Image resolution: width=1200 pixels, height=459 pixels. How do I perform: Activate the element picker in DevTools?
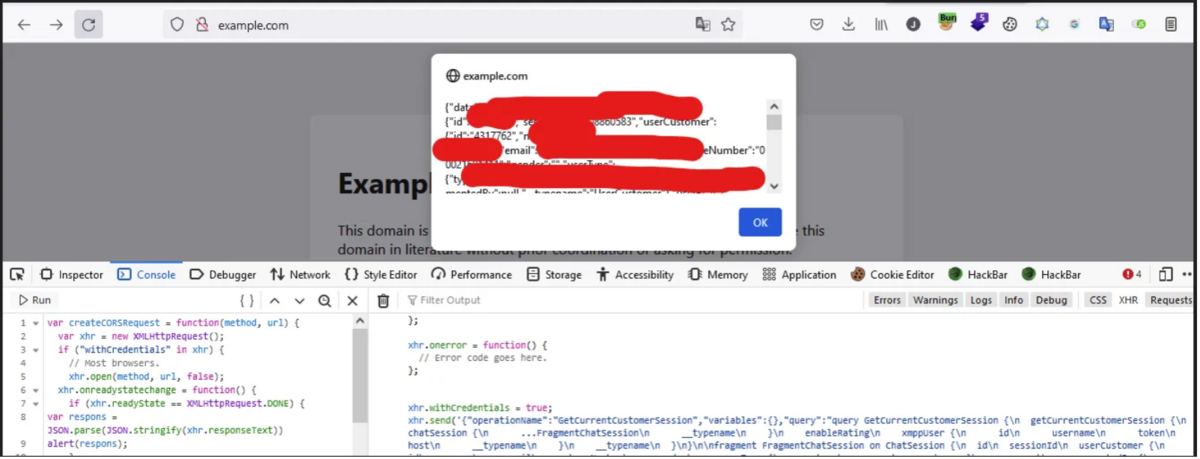tap(17, 275)
